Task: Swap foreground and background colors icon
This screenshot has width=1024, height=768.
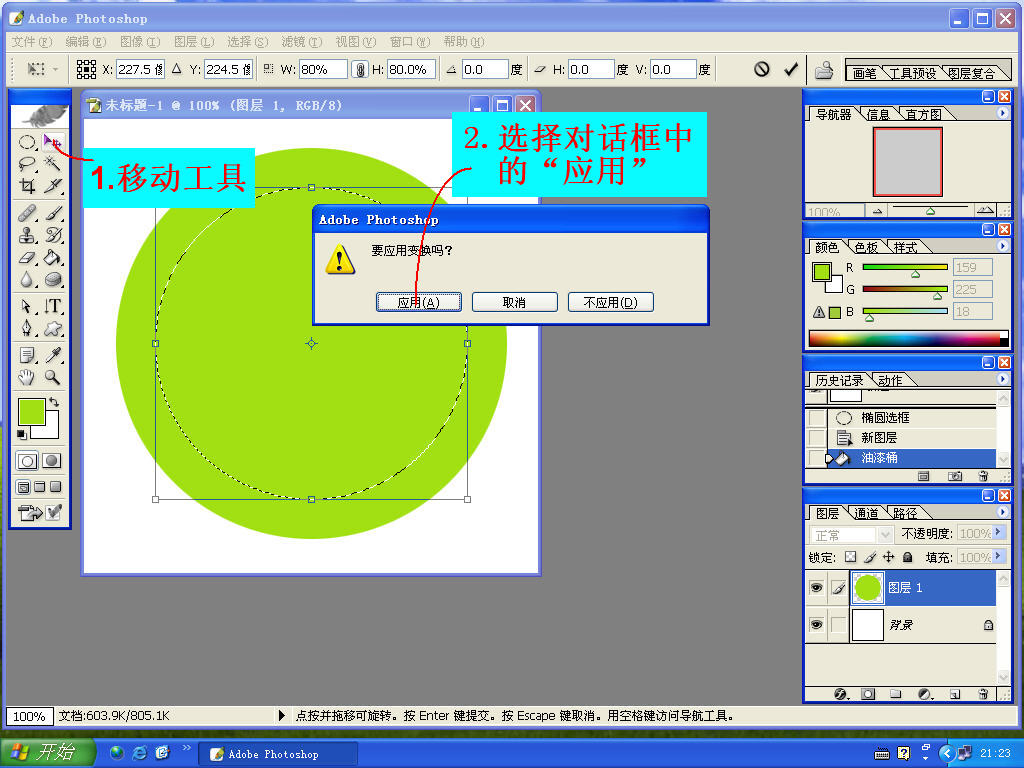Action: 54,402
